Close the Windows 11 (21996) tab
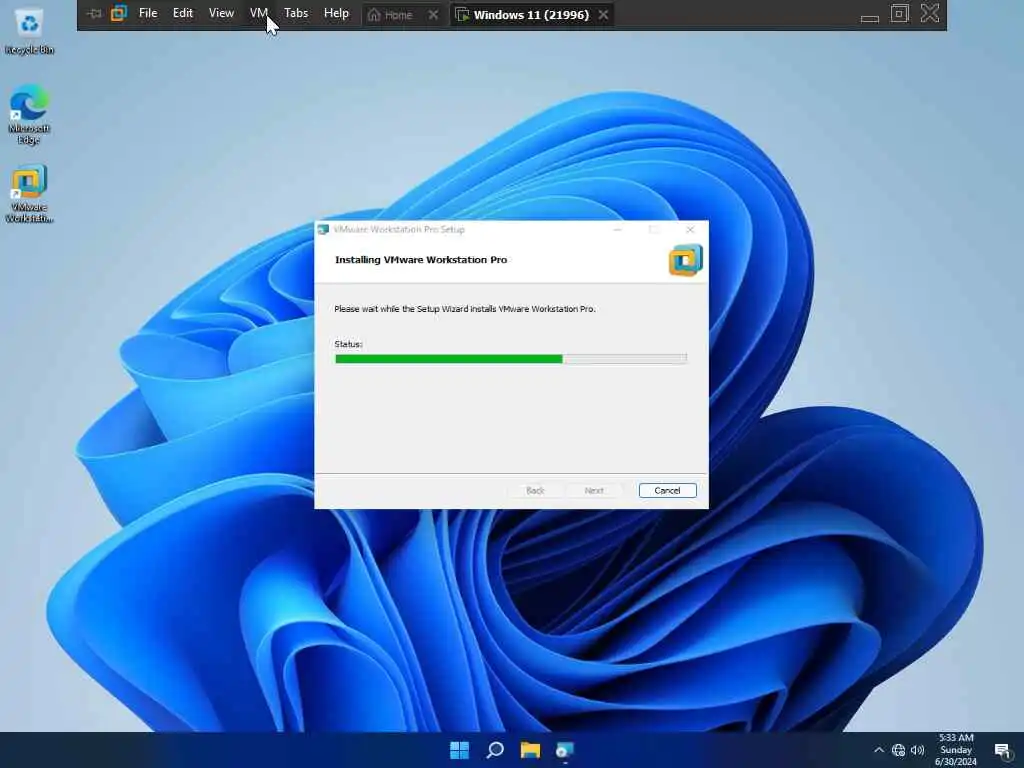This screenshot has width=1024, height=768. [603, 14]
